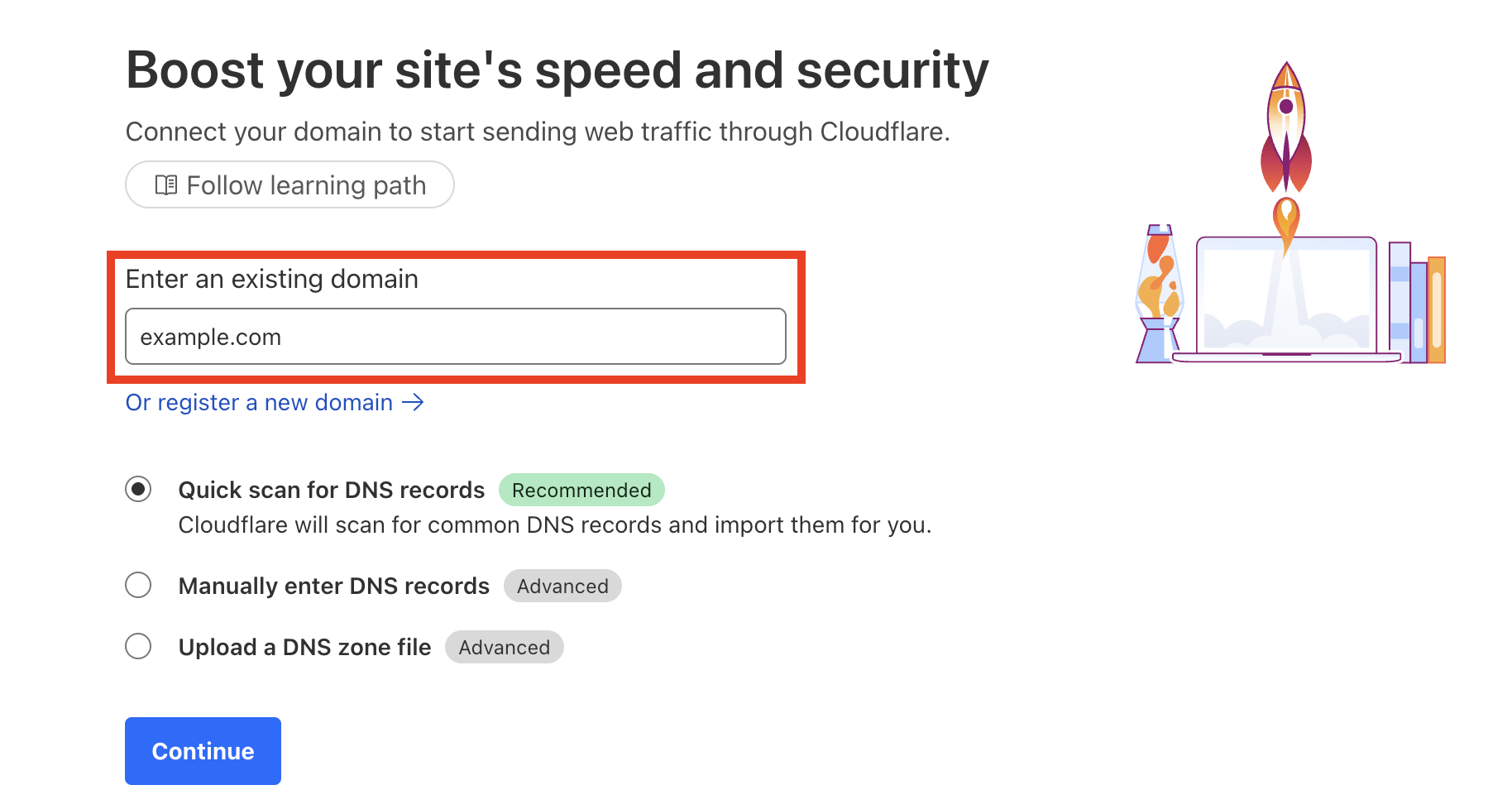1512x809 pixels.
Task: Click the Advanced badge beside Upload a DNS zone file
Action: click(505, 647)
